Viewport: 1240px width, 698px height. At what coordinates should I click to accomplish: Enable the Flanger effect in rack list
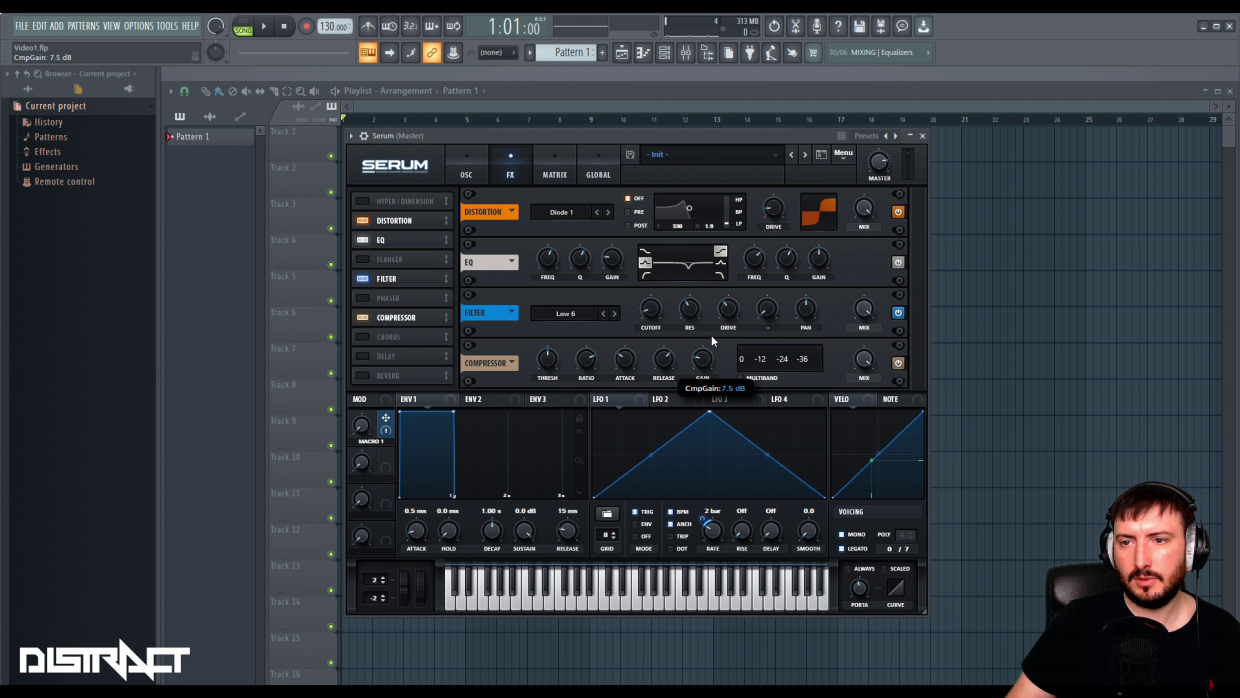click(x=363, y=259)
